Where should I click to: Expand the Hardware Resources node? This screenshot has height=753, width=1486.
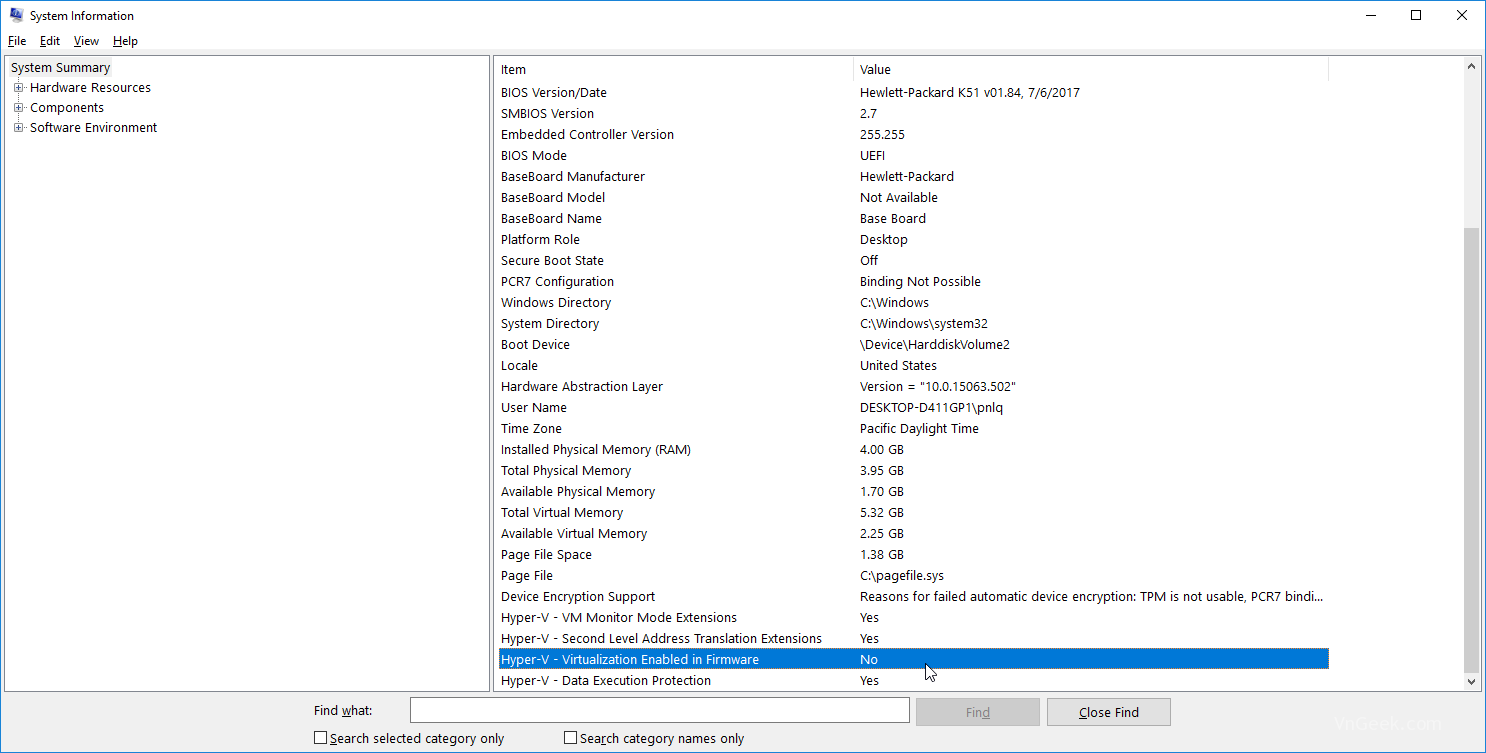(18, 88)
